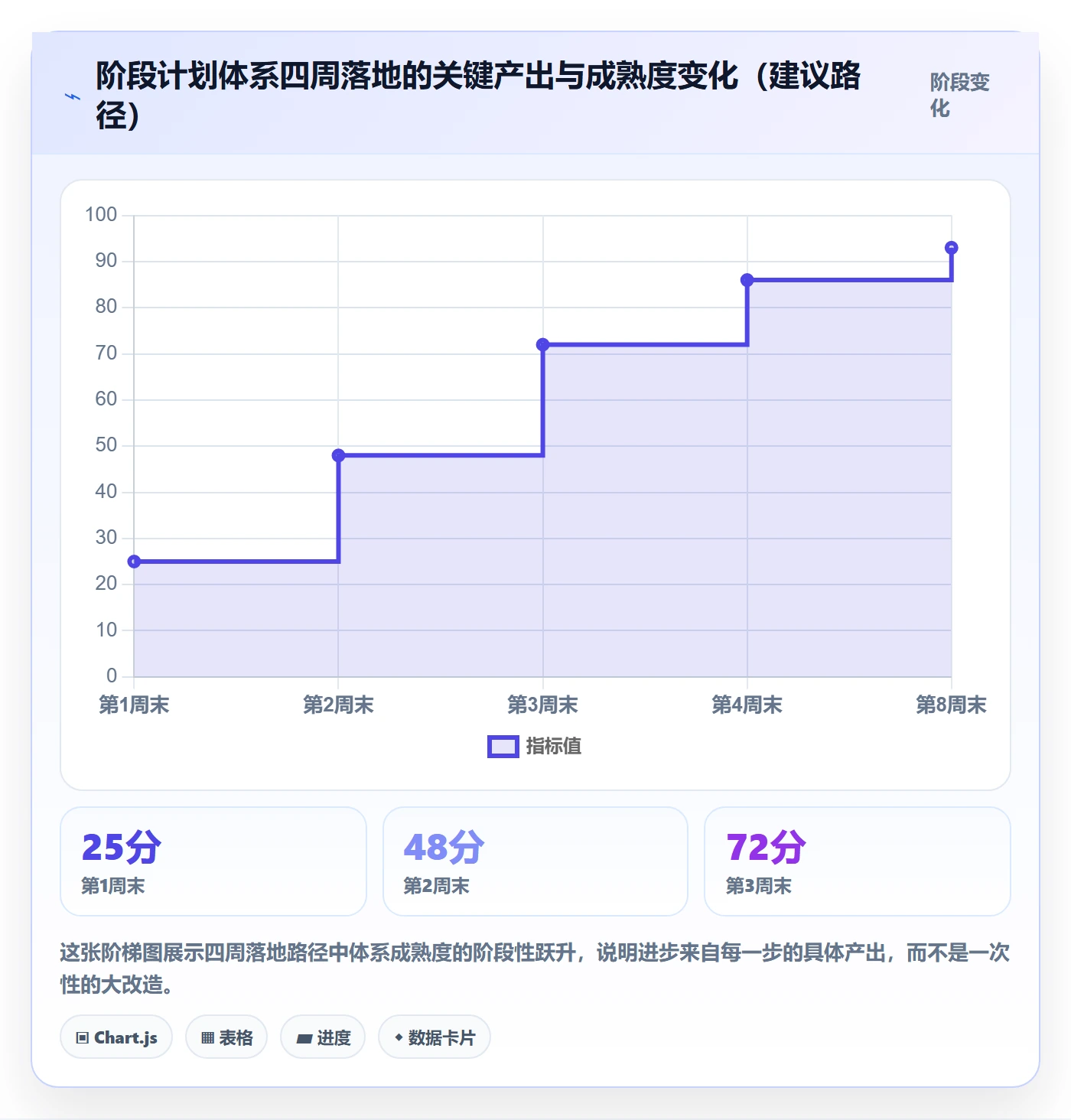This screenshot has width=1071, height=1120.
Task: Click the 进度 tag chip
Action: tap(323, 1037)
